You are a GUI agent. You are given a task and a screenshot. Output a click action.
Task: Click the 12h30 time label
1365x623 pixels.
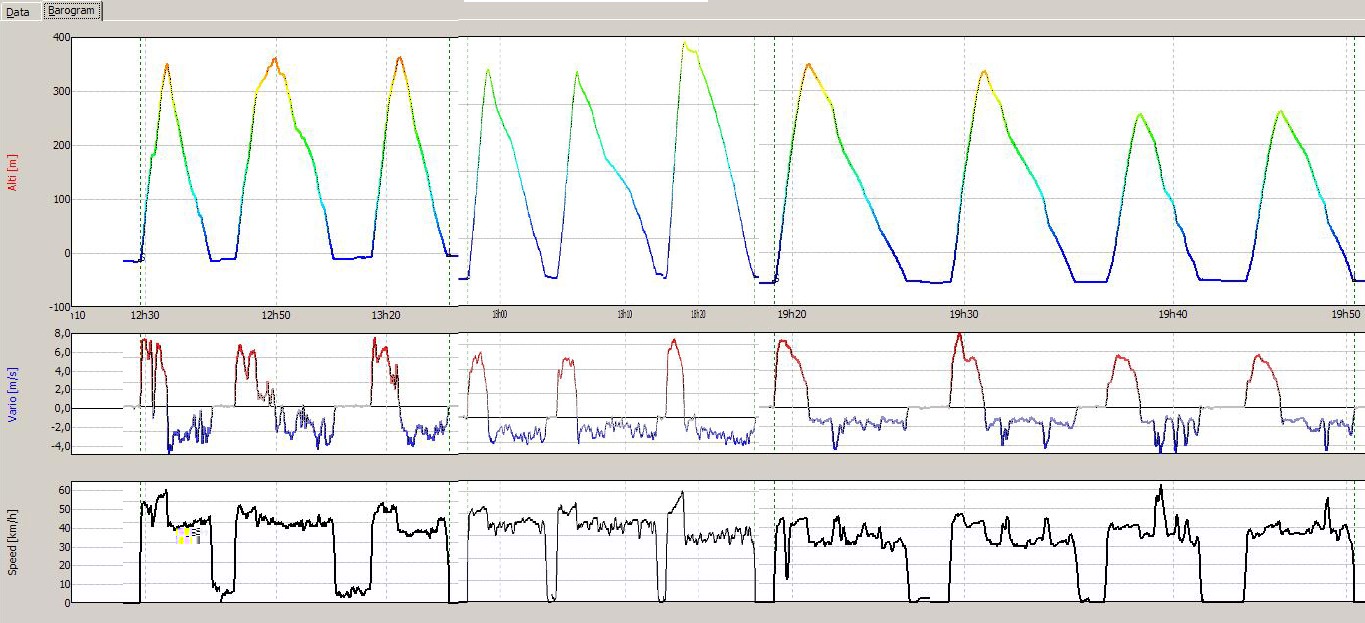[x=144, y=315]
